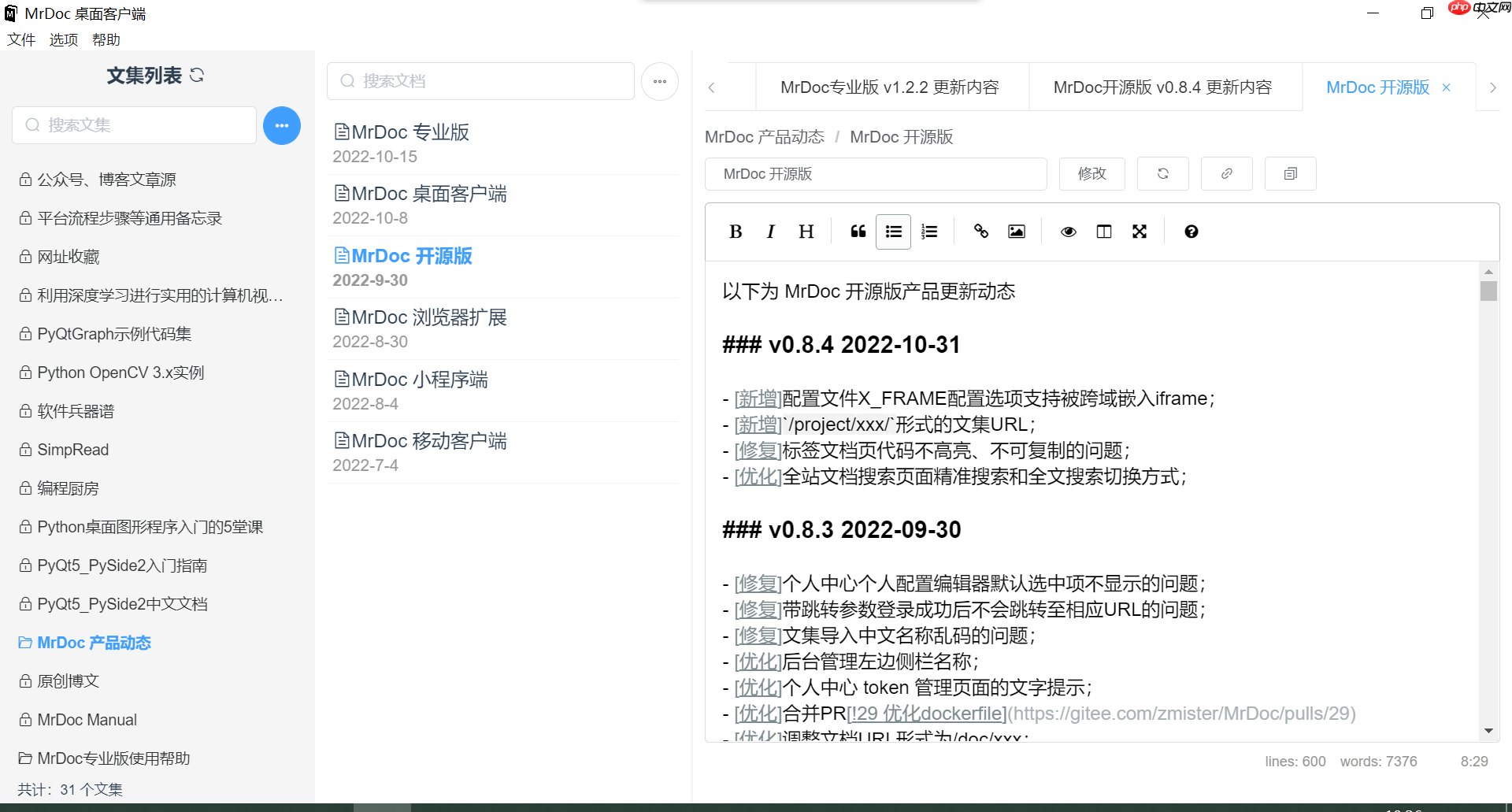
Task: Toggle the ordered list formatting
Action: [x=929, y=232]
